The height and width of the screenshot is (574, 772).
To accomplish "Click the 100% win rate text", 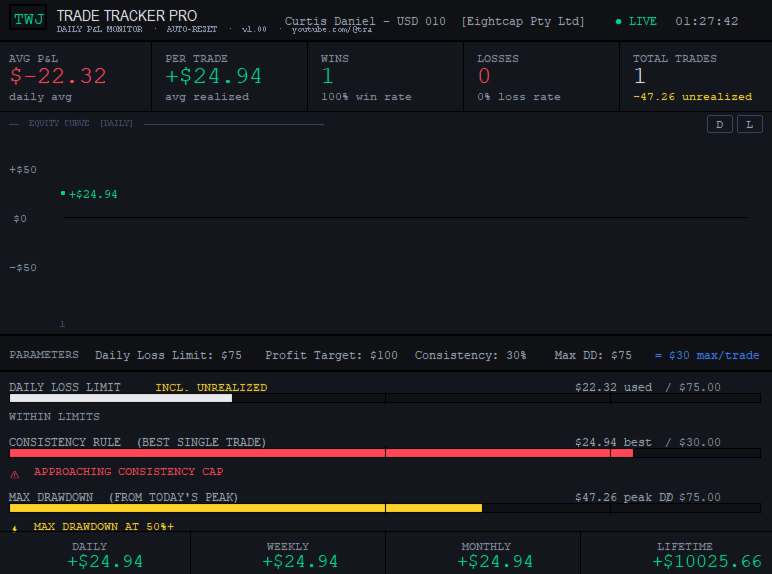I will (366, 97).
